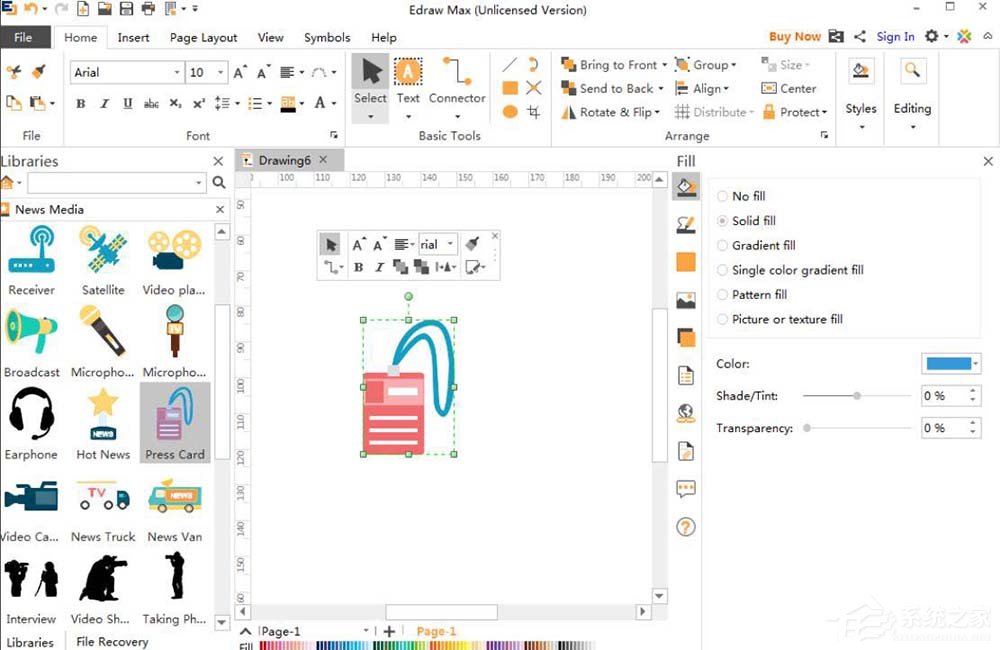This screenshot has height=650, width=1000.
Task: Click the Sign In link
Action: point(895,37)
